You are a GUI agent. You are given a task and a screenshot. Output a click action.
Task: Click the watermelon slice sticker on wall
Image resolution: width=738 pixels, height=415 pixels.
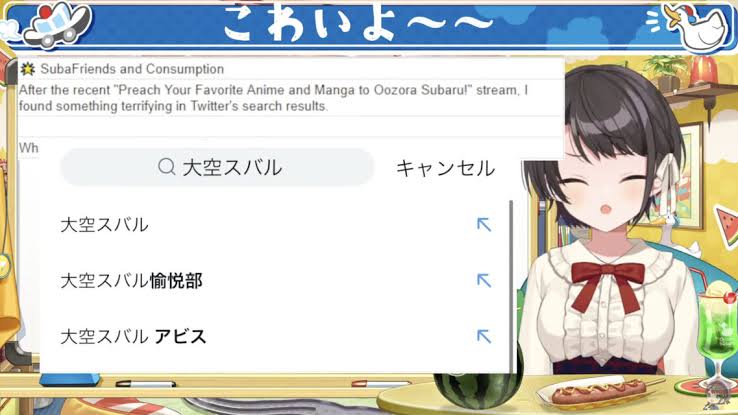[727, 226]
